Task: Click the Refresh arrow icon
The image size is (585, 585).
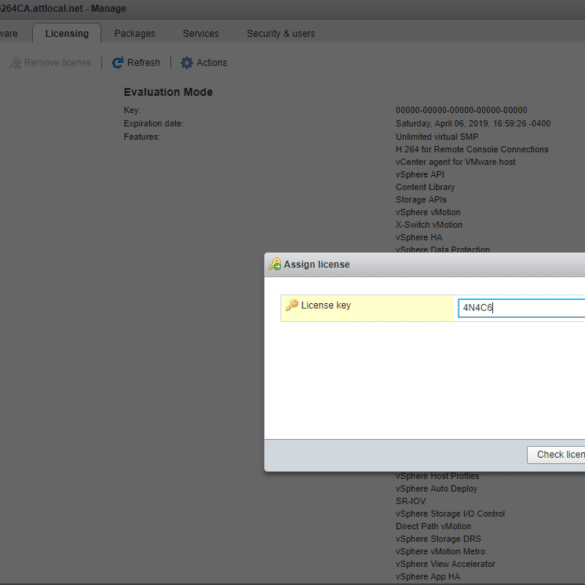Action: click(118, 63)
